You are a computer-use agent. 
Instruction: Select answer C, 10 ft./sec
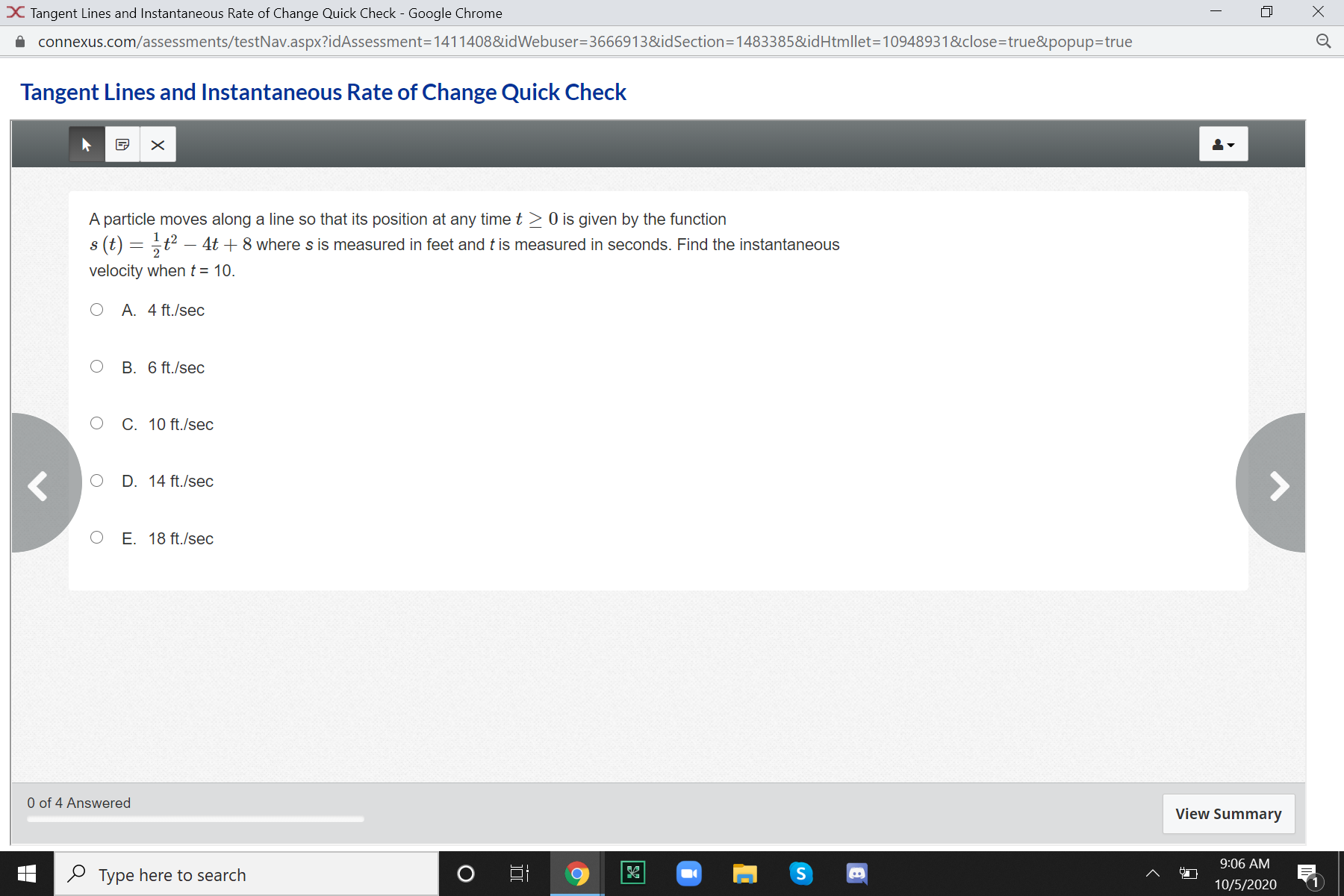(x=96, y=423)
